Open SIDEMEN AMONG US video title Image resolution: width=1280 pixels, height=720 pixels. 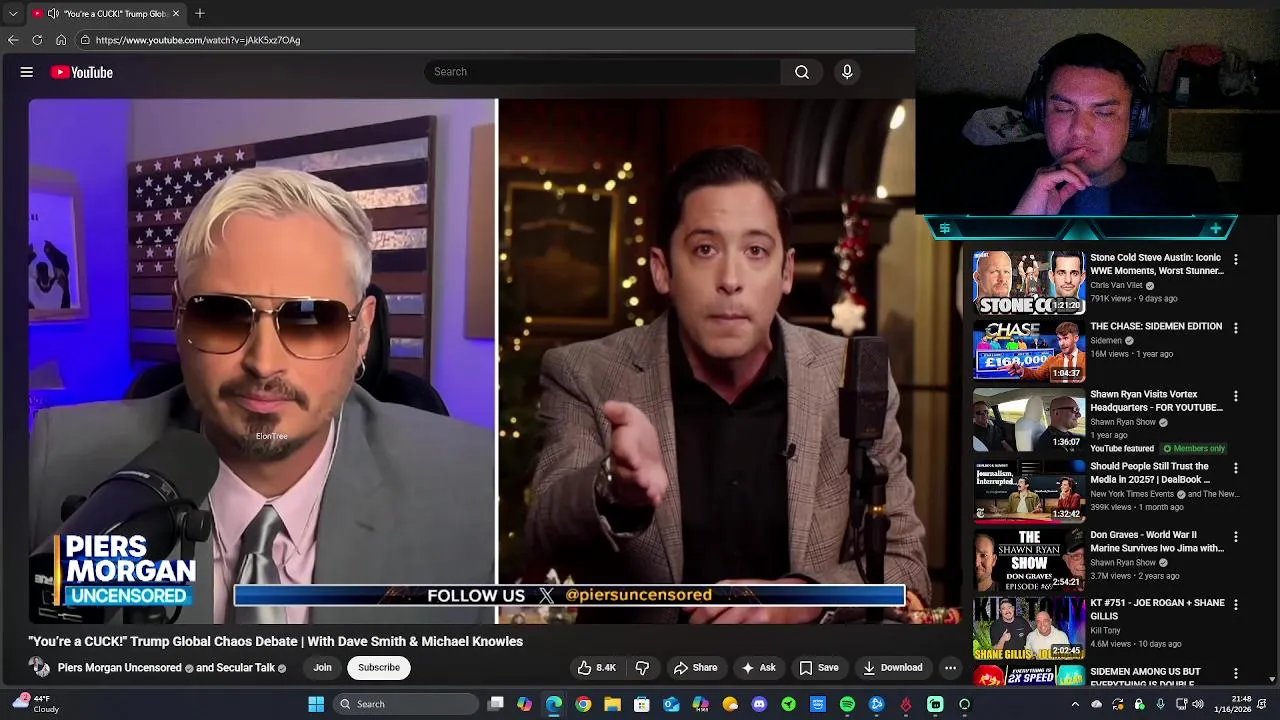(1145, 678)
